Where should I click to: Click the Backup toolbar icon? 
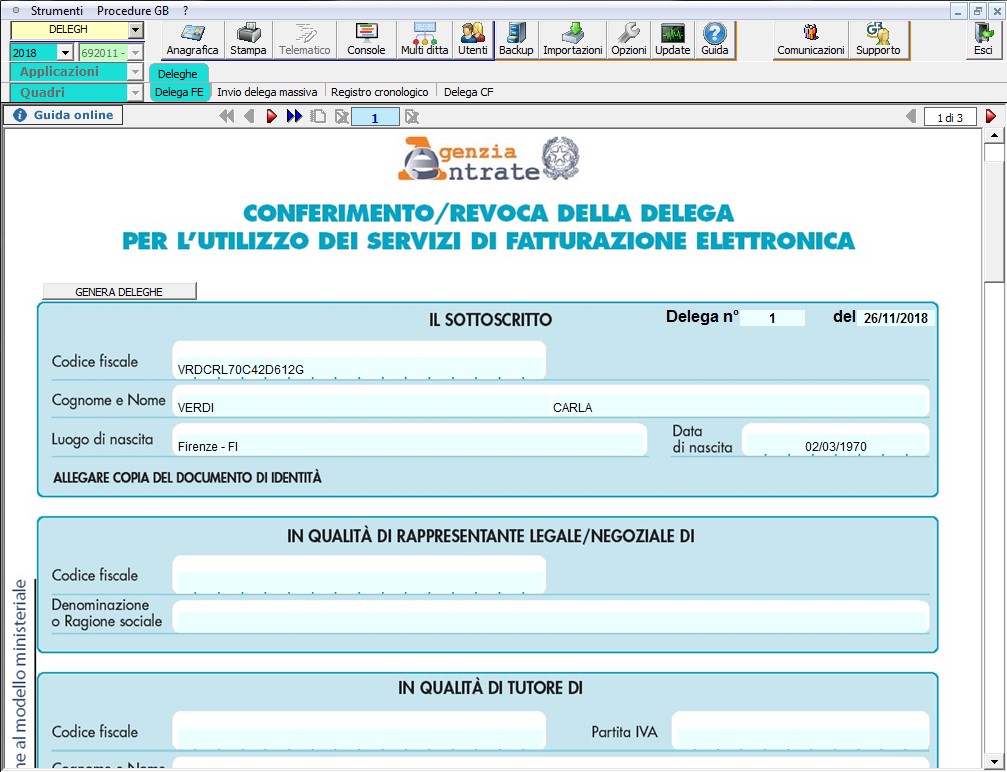pos(516,40)
